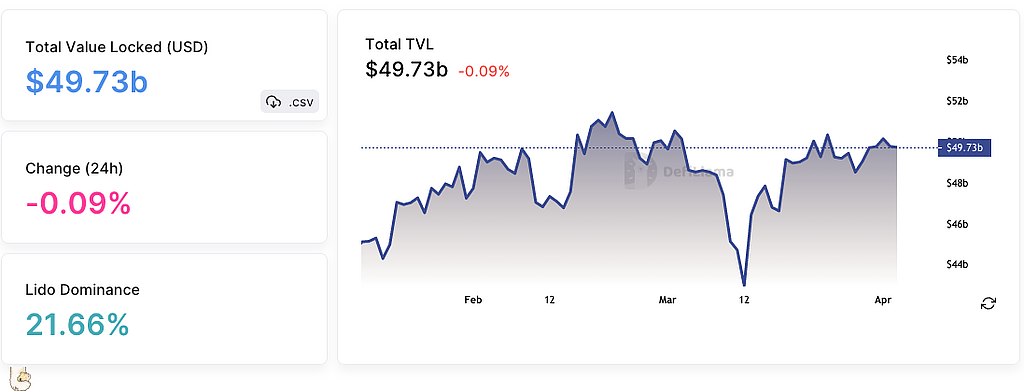
Task: Click the $54b y-axis label
Action: coord(957,60)
